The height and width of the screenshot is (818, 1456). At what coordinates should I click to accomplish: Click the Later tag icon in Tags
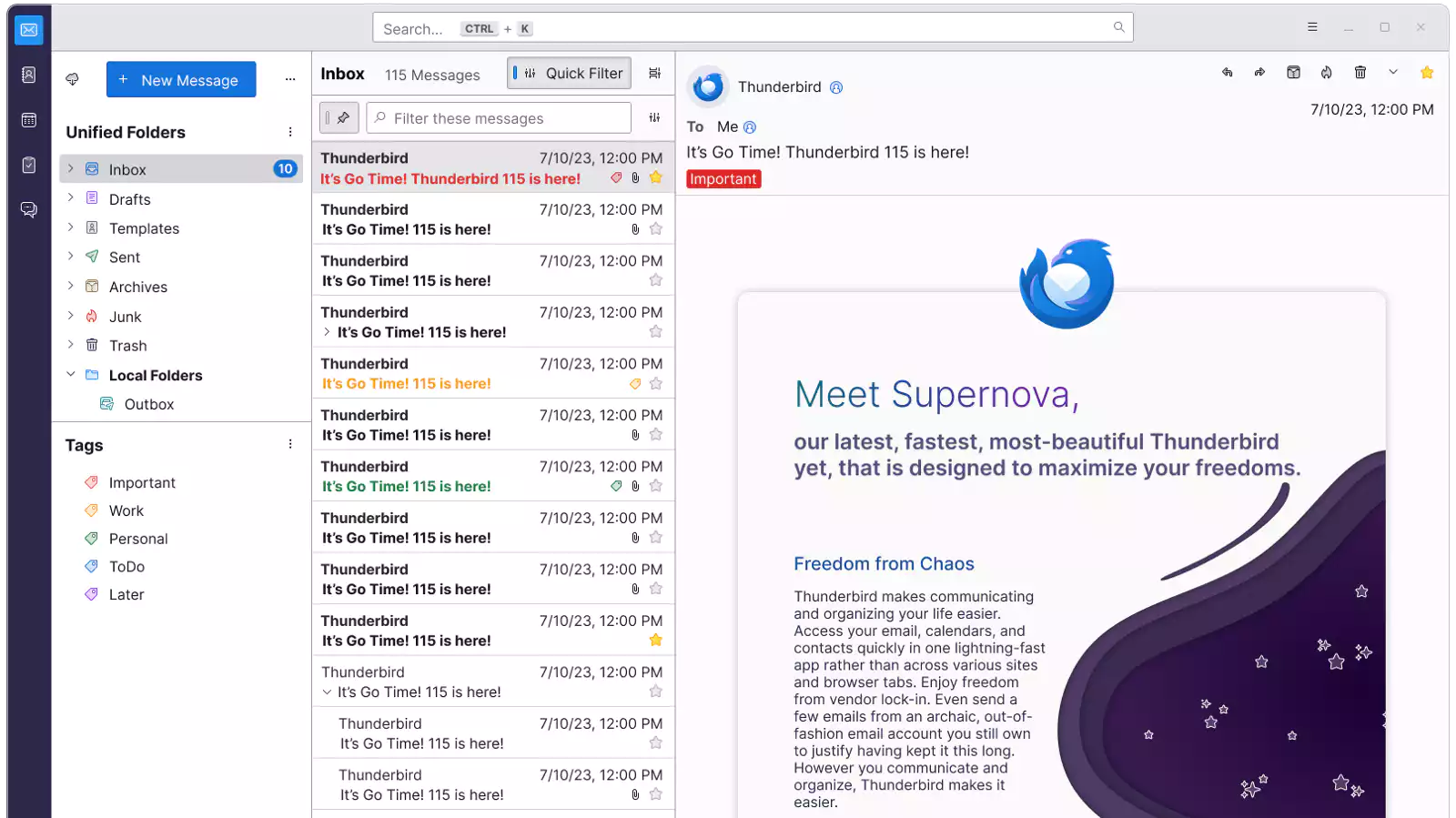91,594
